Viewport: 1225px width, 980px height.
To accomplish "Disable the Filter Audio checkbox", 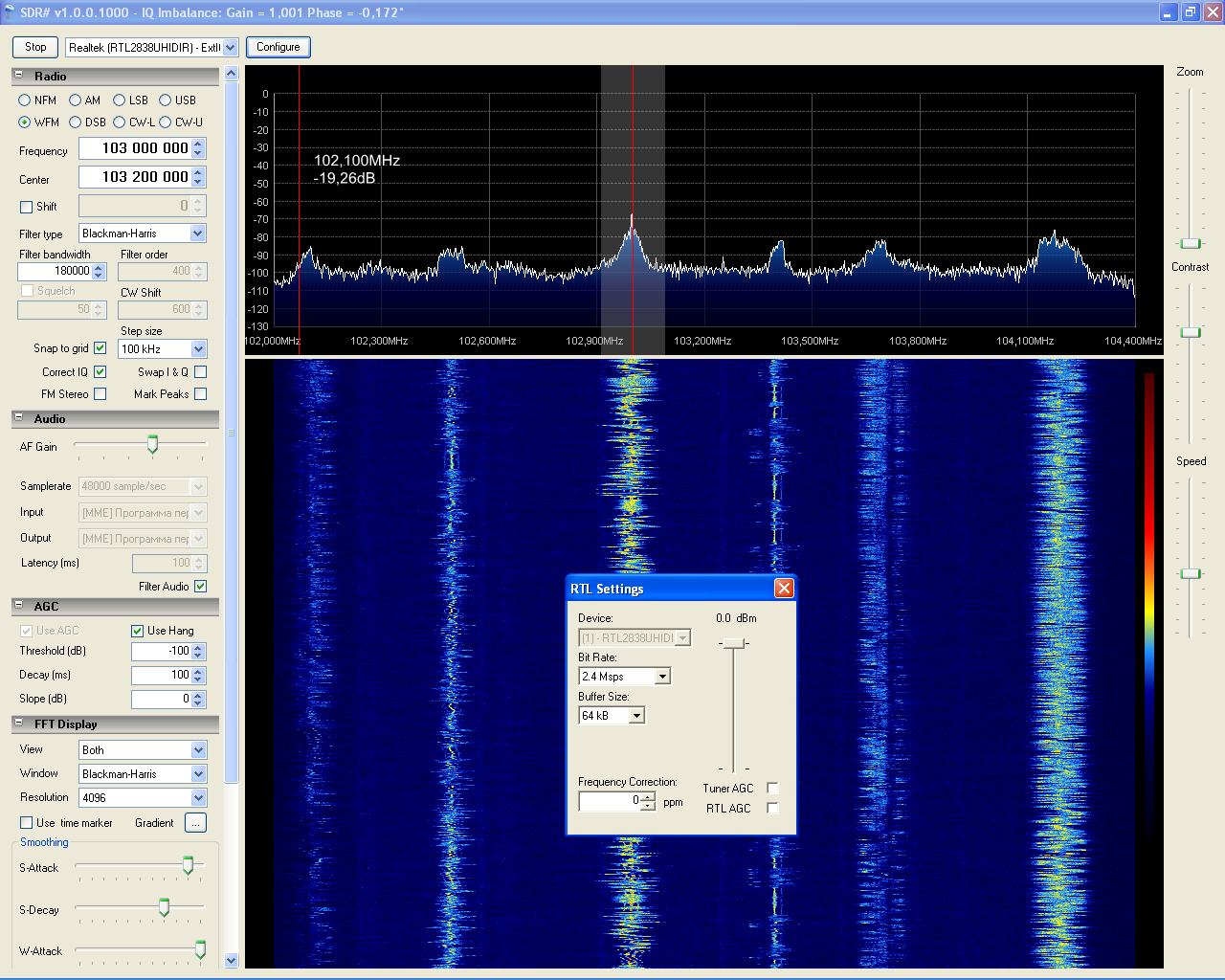I will point(200,587).
